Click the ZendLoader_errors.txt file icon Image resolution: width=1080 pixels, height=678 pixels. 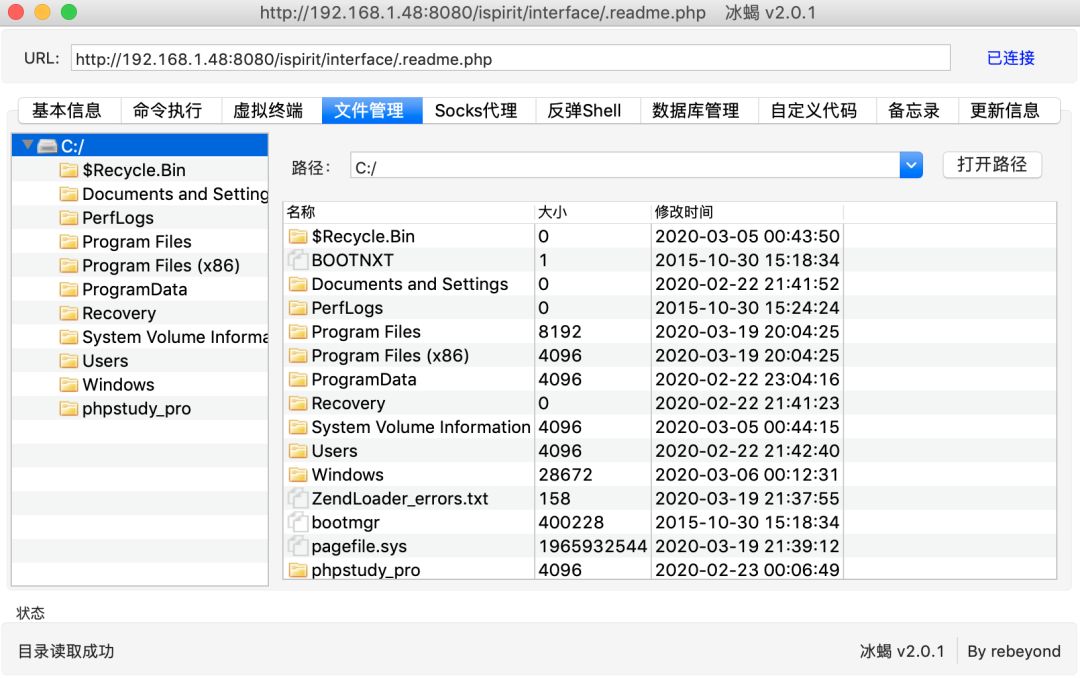pyautogui.click(x=298, y=499)
